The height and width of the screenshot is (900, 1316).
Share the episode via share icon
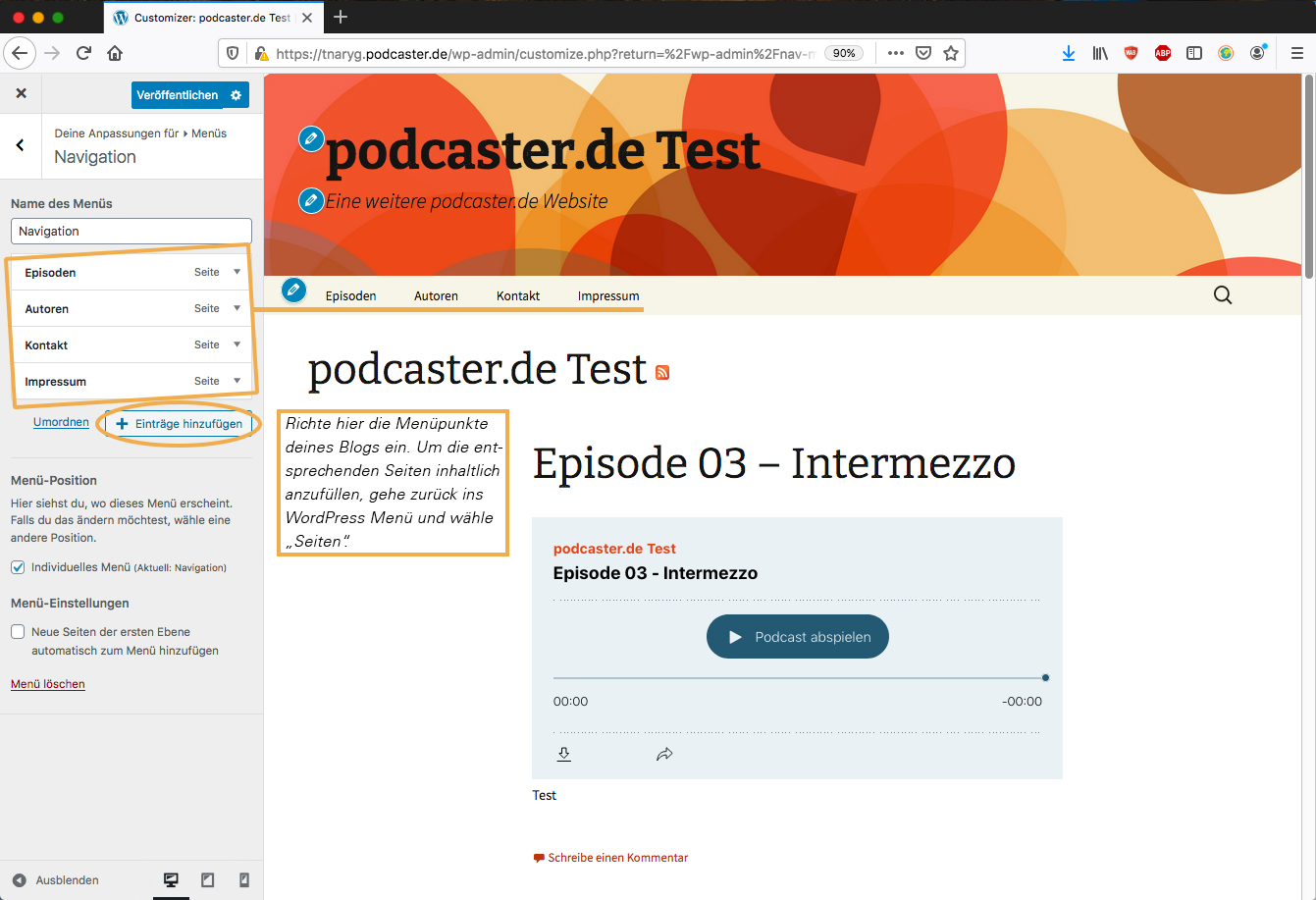tap(664, 754)
